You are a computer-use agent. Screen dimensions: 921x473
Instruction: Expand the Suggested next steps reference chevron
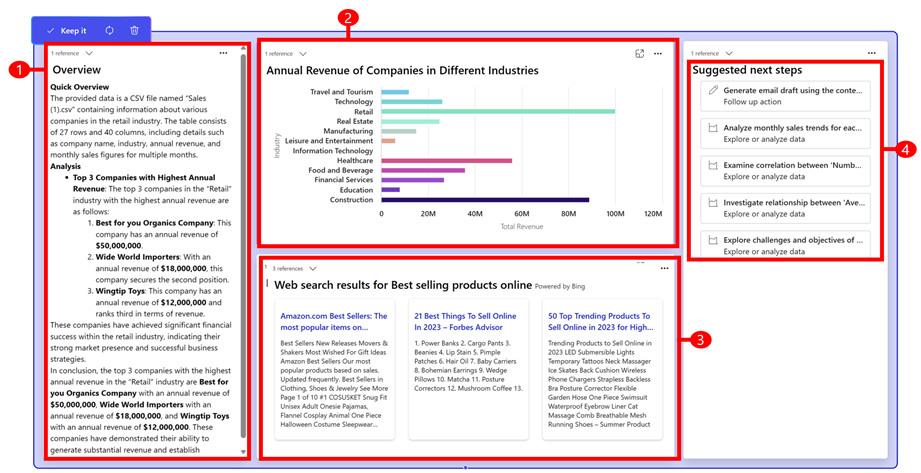tap(729, 53)
